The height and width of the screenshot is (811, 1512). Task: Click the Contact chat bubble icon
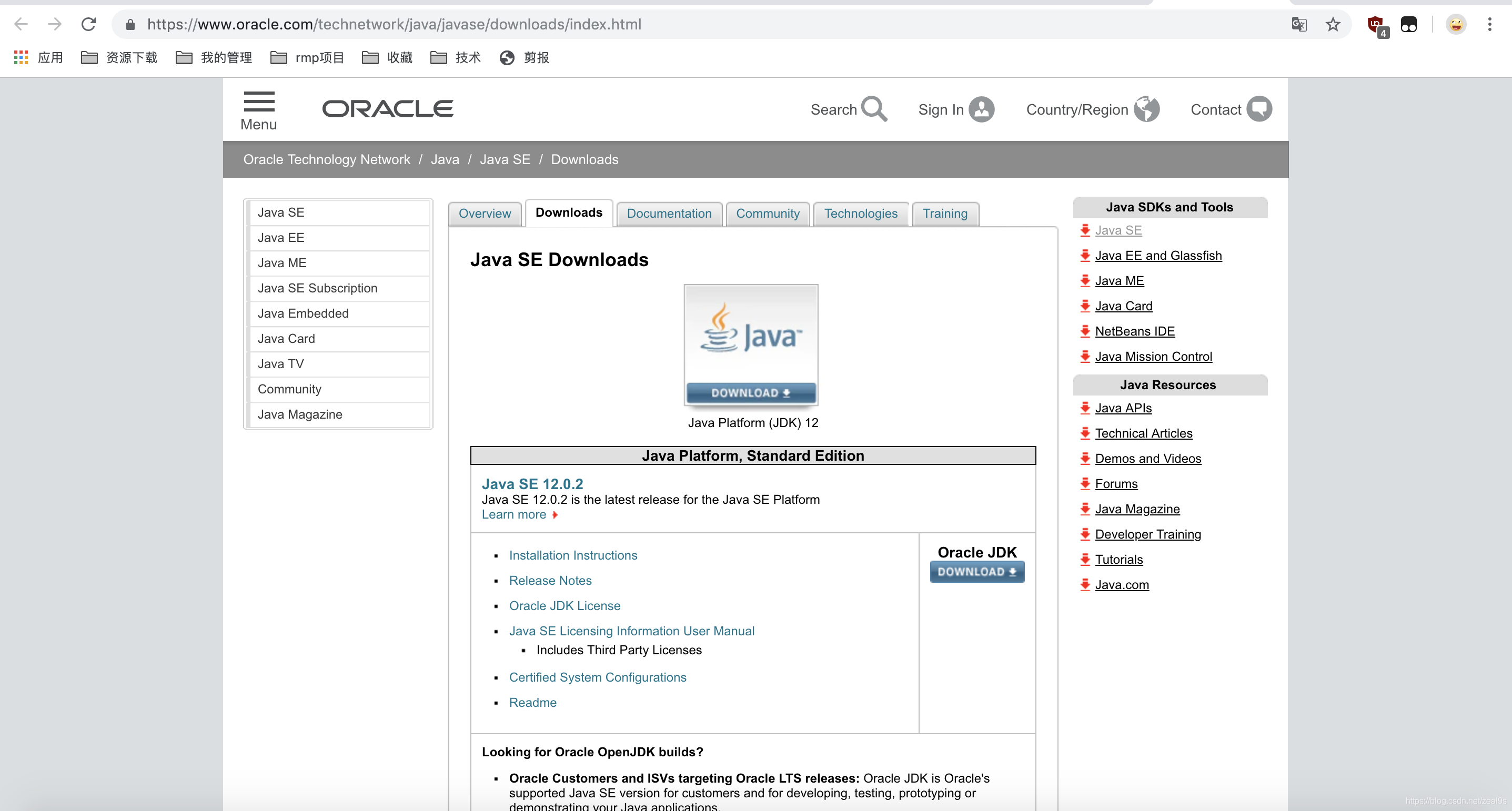pos(1259,109)
